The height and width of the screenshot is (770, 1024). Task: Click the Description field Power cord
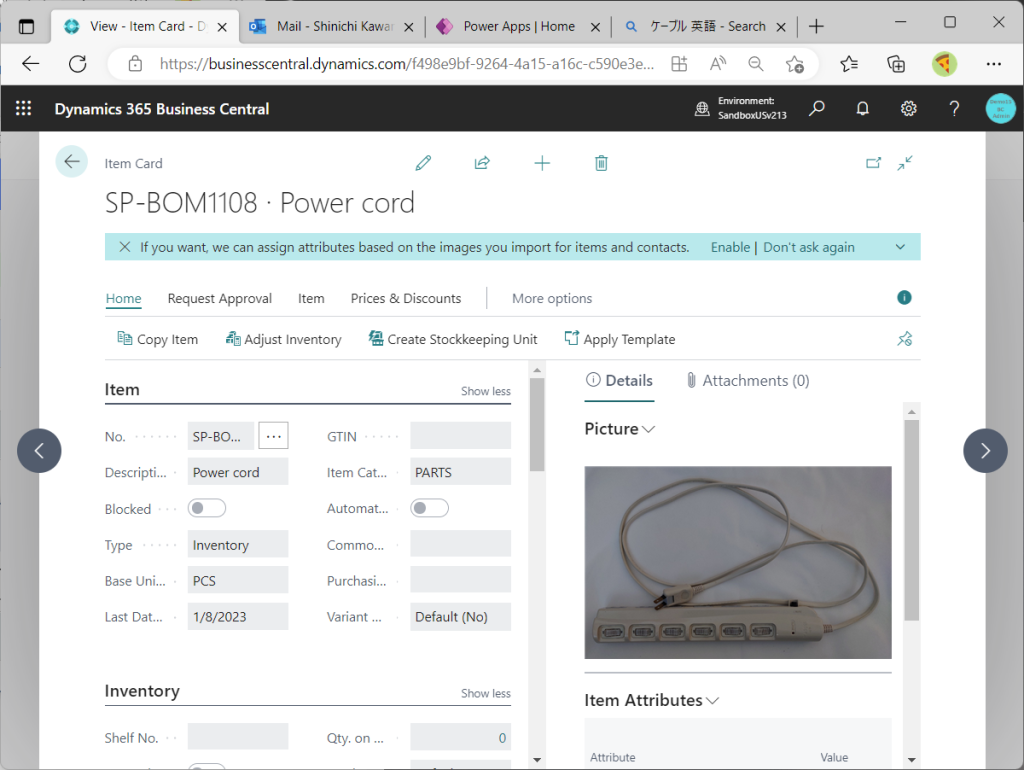point(238,472)
